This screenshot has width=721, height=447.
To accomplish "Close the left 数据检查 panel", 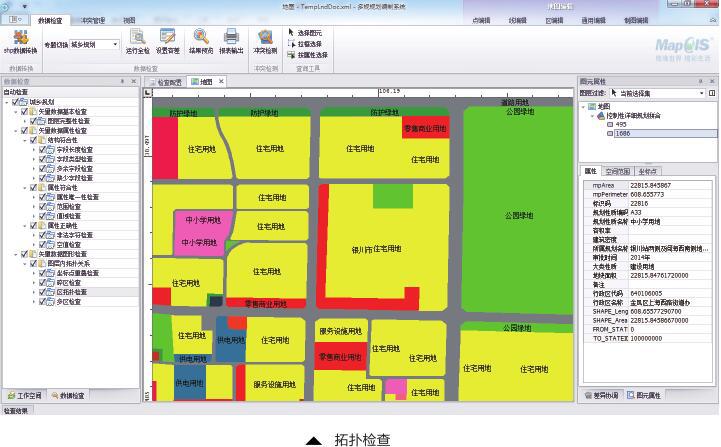I will [x=134, y=81].
